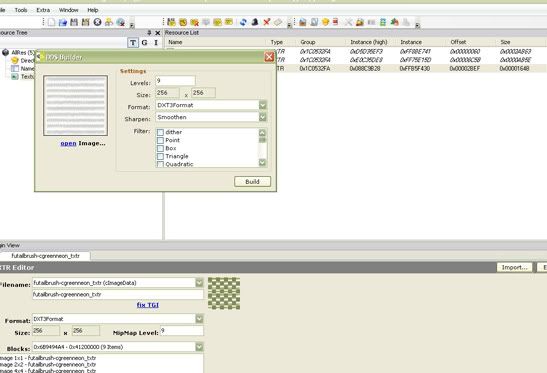Select Image 2x2 block list entry
This screenshot has width=547, height=373.
pos(48,364)
